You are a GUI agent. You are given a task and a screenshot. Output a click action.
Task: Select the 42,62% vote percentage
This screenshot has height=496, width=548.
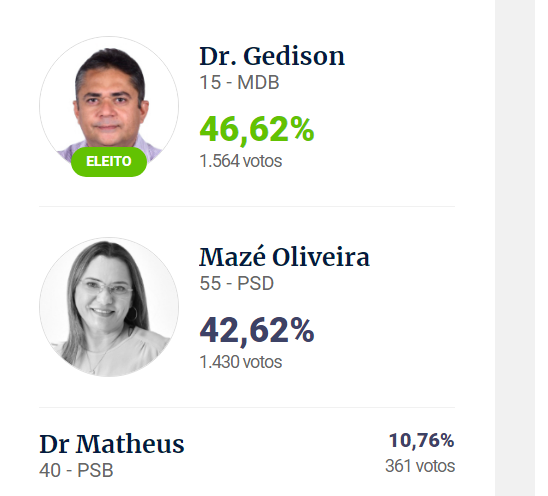click(257, 330)
